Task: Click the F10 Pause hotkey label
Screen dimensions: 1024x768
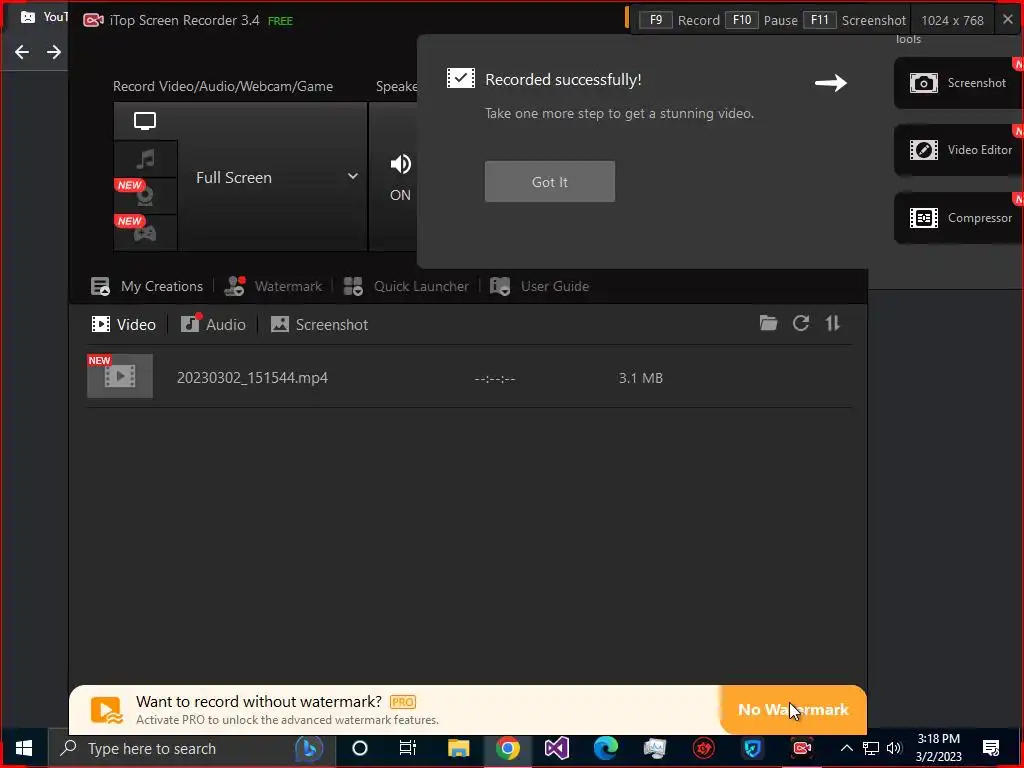Action: (761, 20)
